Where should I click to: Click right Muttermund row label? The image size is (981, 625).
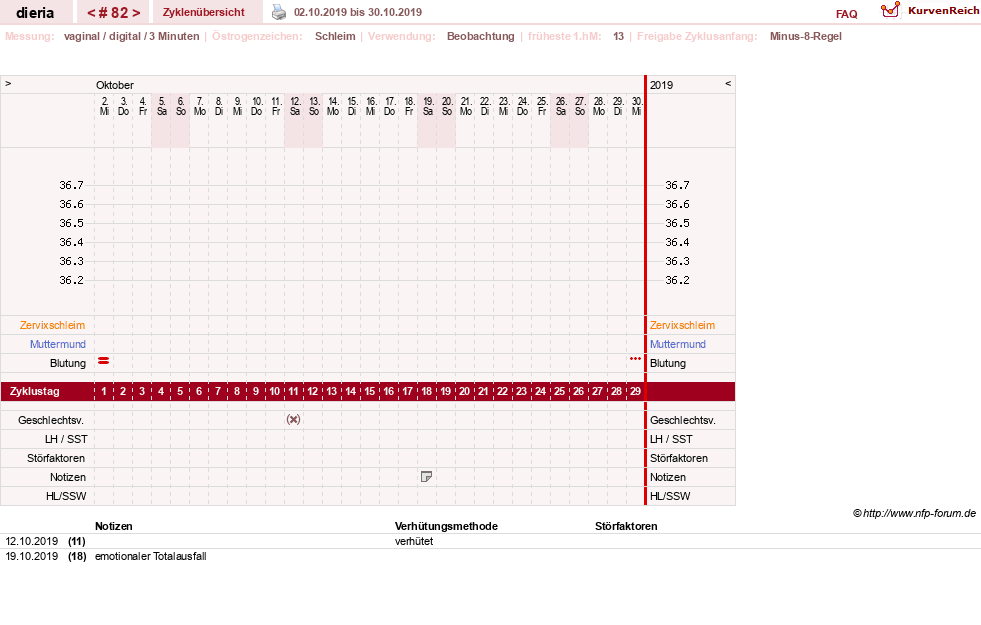coord(678,344)
